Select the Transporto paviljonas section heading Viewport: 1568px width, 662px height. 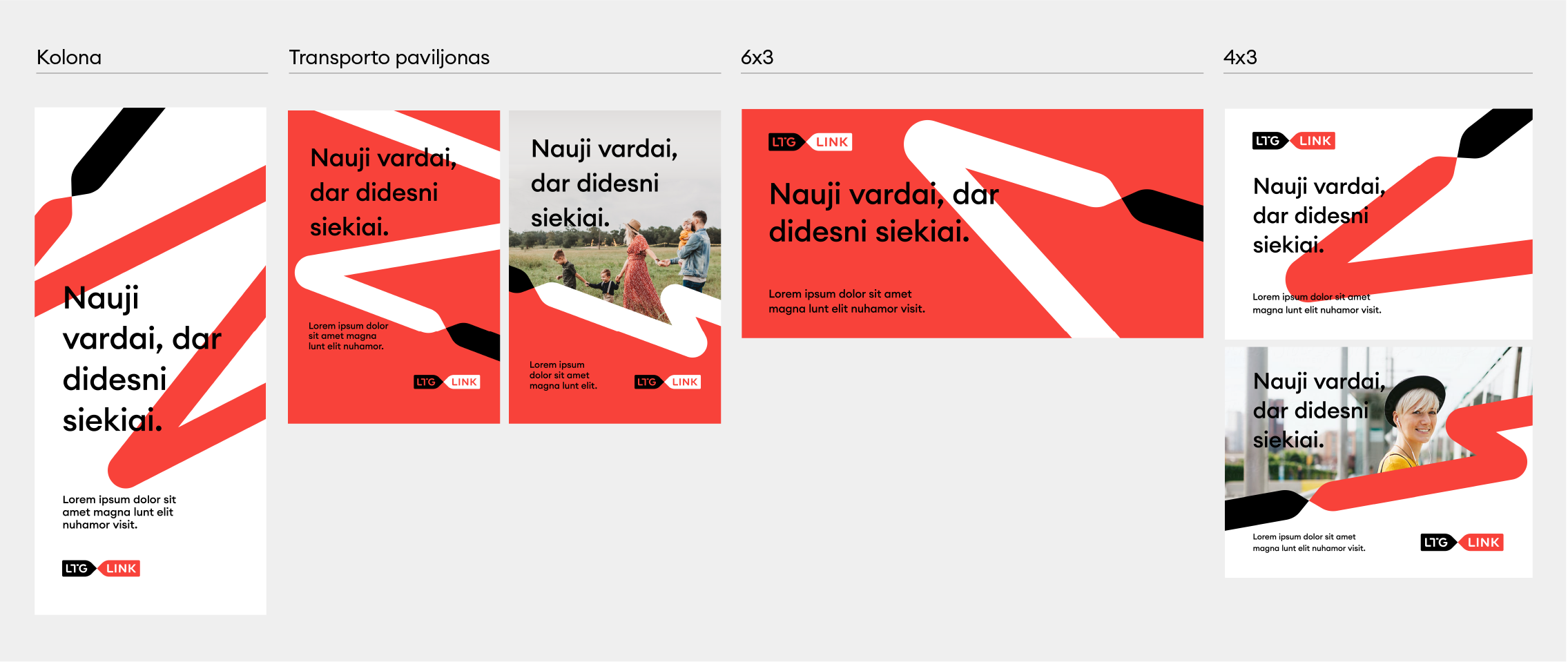pos(389,57)
